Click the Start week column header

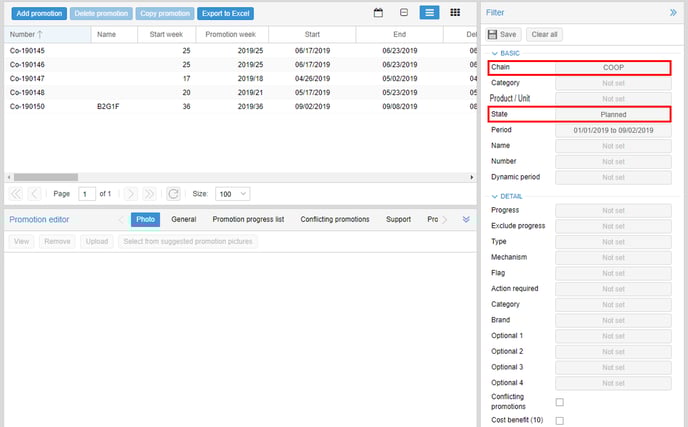pyautogui.click(x=166, y=34)
